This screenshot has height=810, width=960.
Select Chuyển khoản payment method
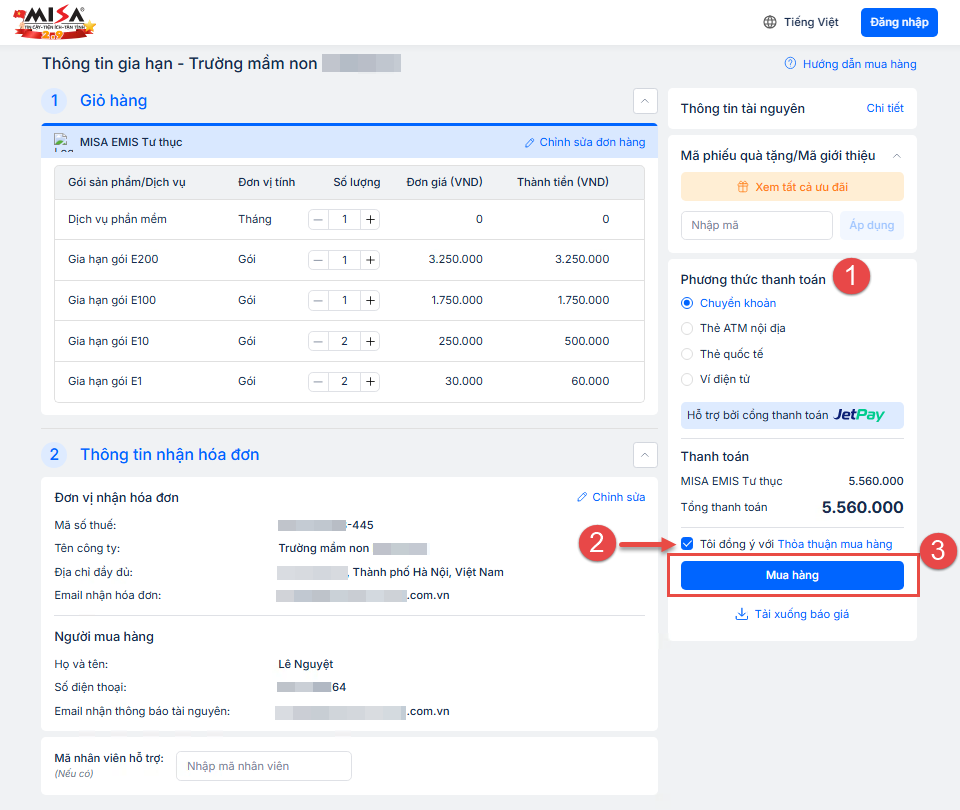(687, 303)
